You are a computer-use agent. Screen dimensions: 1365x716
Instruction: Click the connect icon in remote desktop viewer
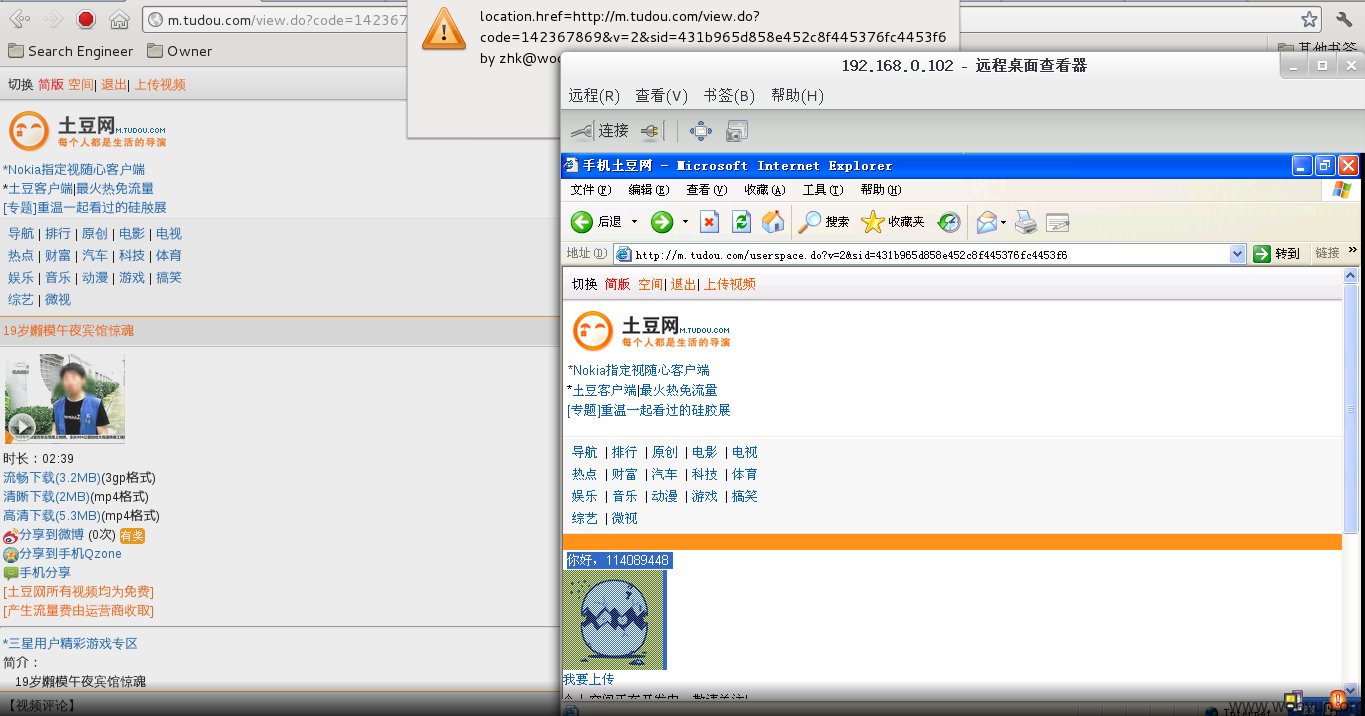click(x=599, y=131)
